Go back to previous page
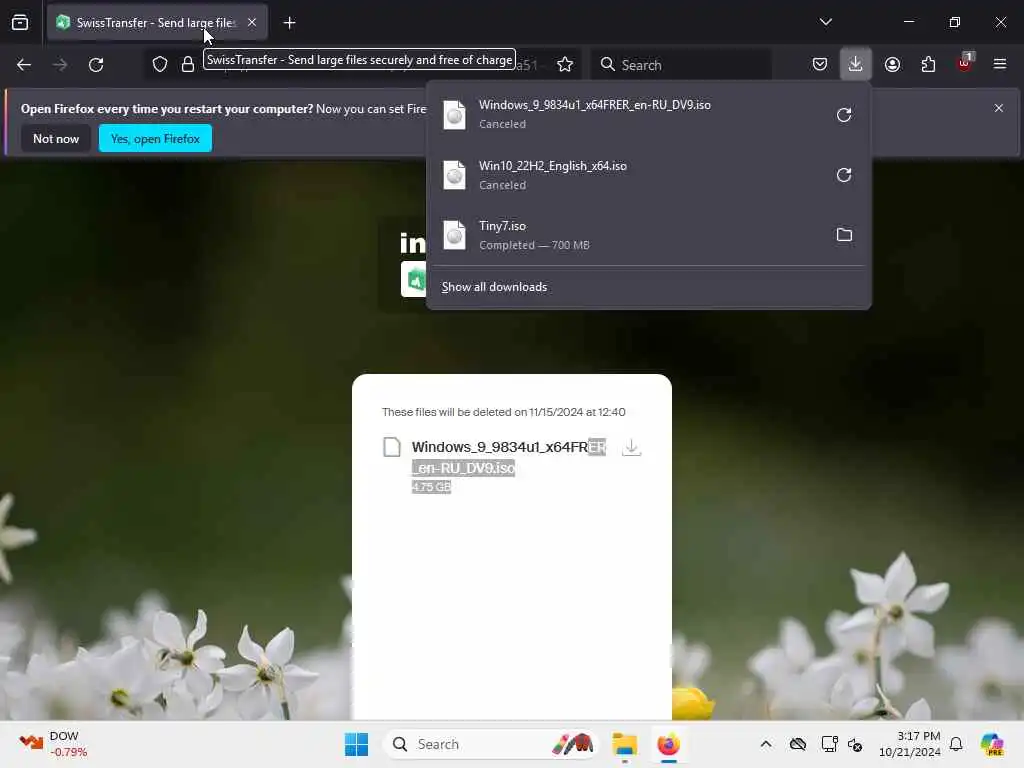 (x=24, y=65)
